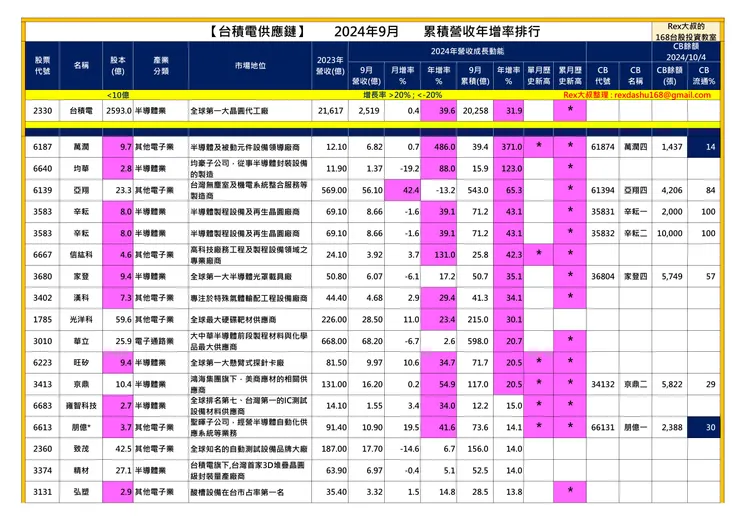Image resolution: width=740 pixels, height=523 pixels.
Task: Click CB code 36804
Action: pyautogui.click(x=603, y=277)
